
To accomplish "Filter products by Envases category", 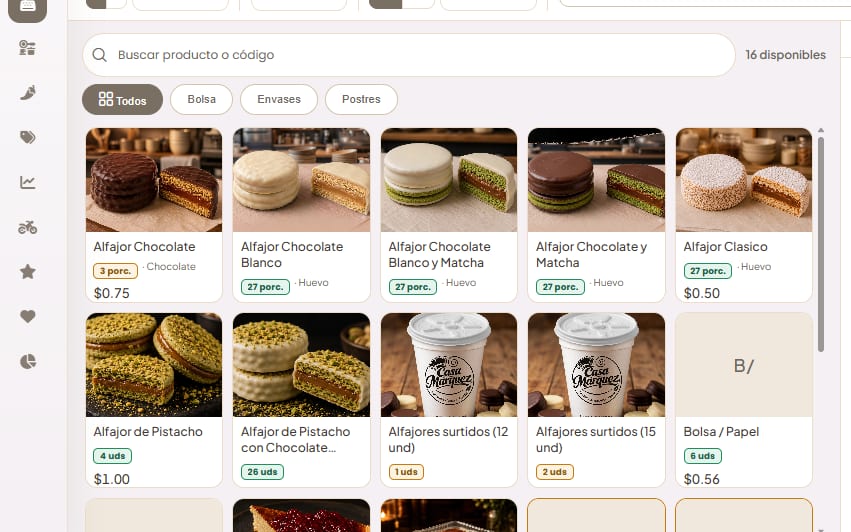I will 279,99.
